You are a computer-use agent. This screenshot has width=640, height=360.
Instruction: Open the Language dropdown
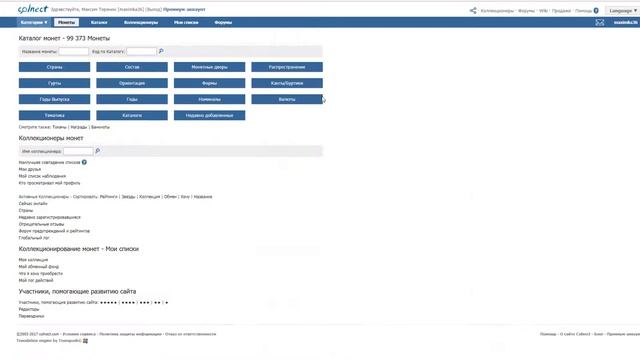622,11
